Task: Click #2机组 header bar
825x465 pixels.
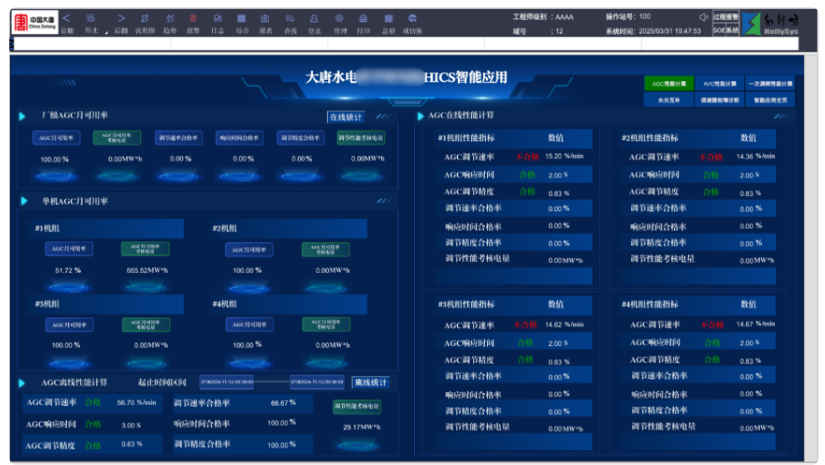Action: 287,228
